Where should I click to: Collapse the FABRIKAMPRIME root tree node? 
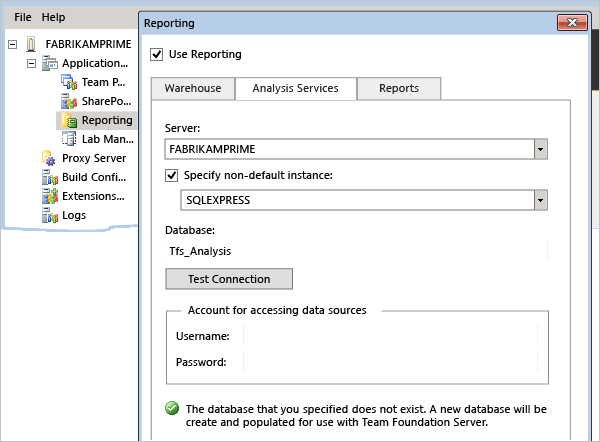click(x=12, y=45)
